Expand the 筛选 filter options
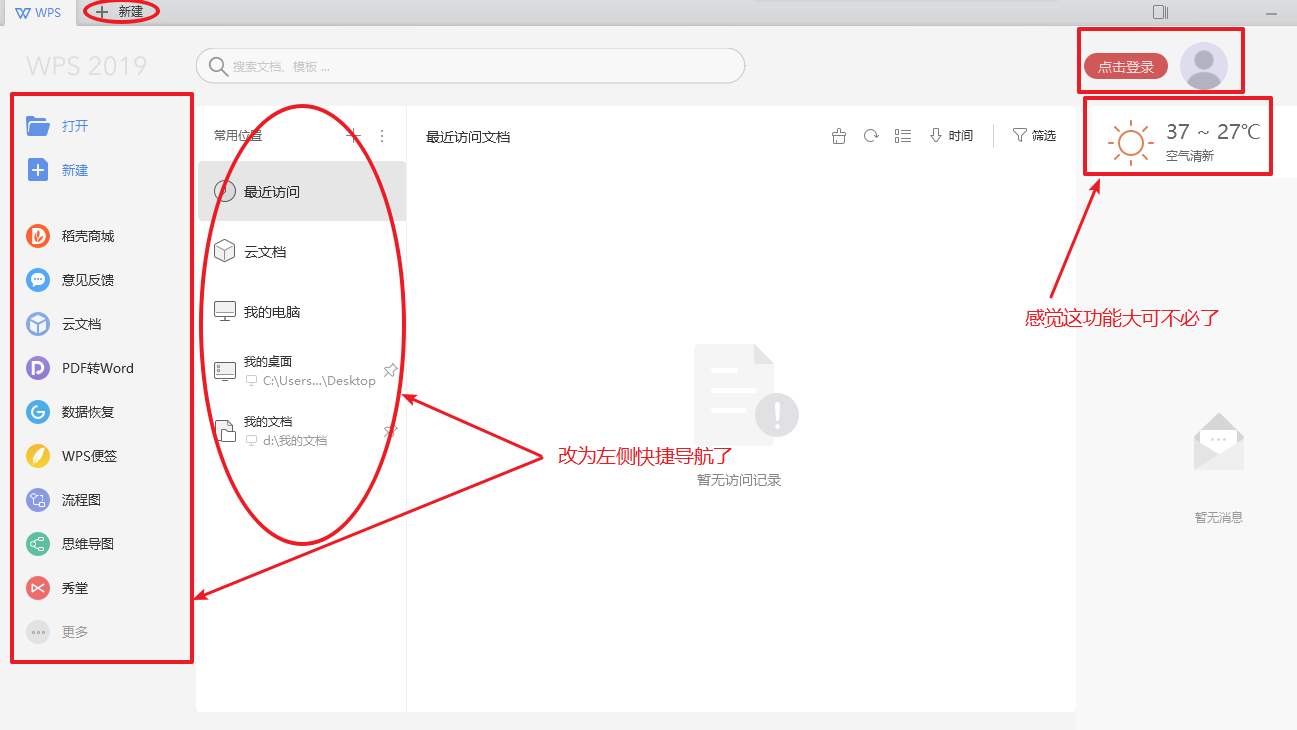 click(x=1034, y=136)
